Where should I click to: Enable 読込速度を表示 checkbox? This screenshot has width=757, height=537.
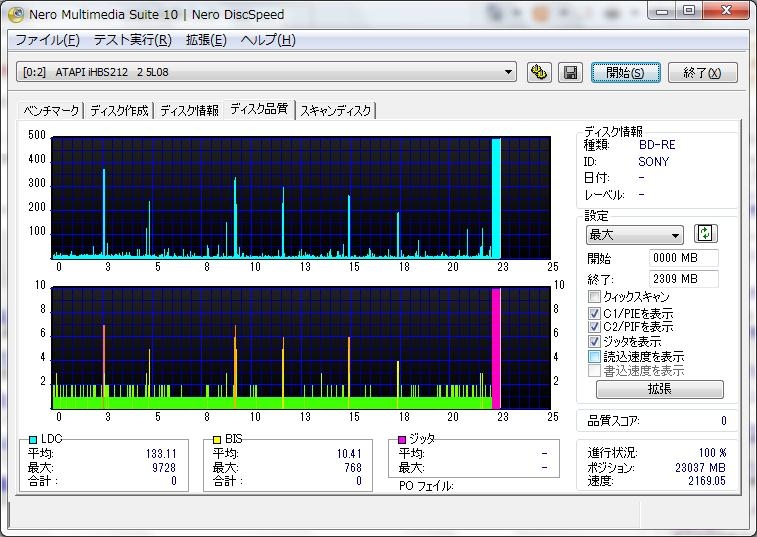[x=594, y=356]
